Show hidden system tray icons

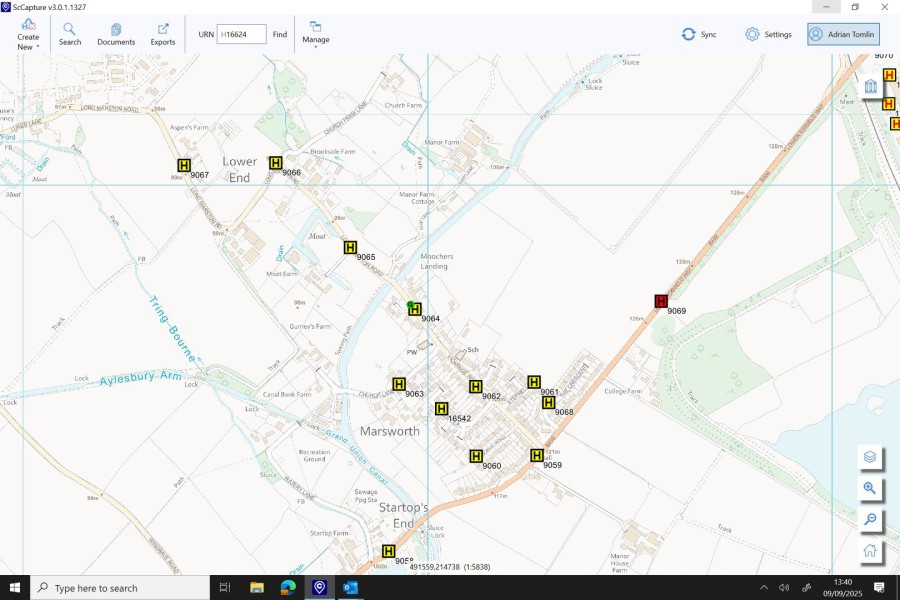tap(764, 587)
